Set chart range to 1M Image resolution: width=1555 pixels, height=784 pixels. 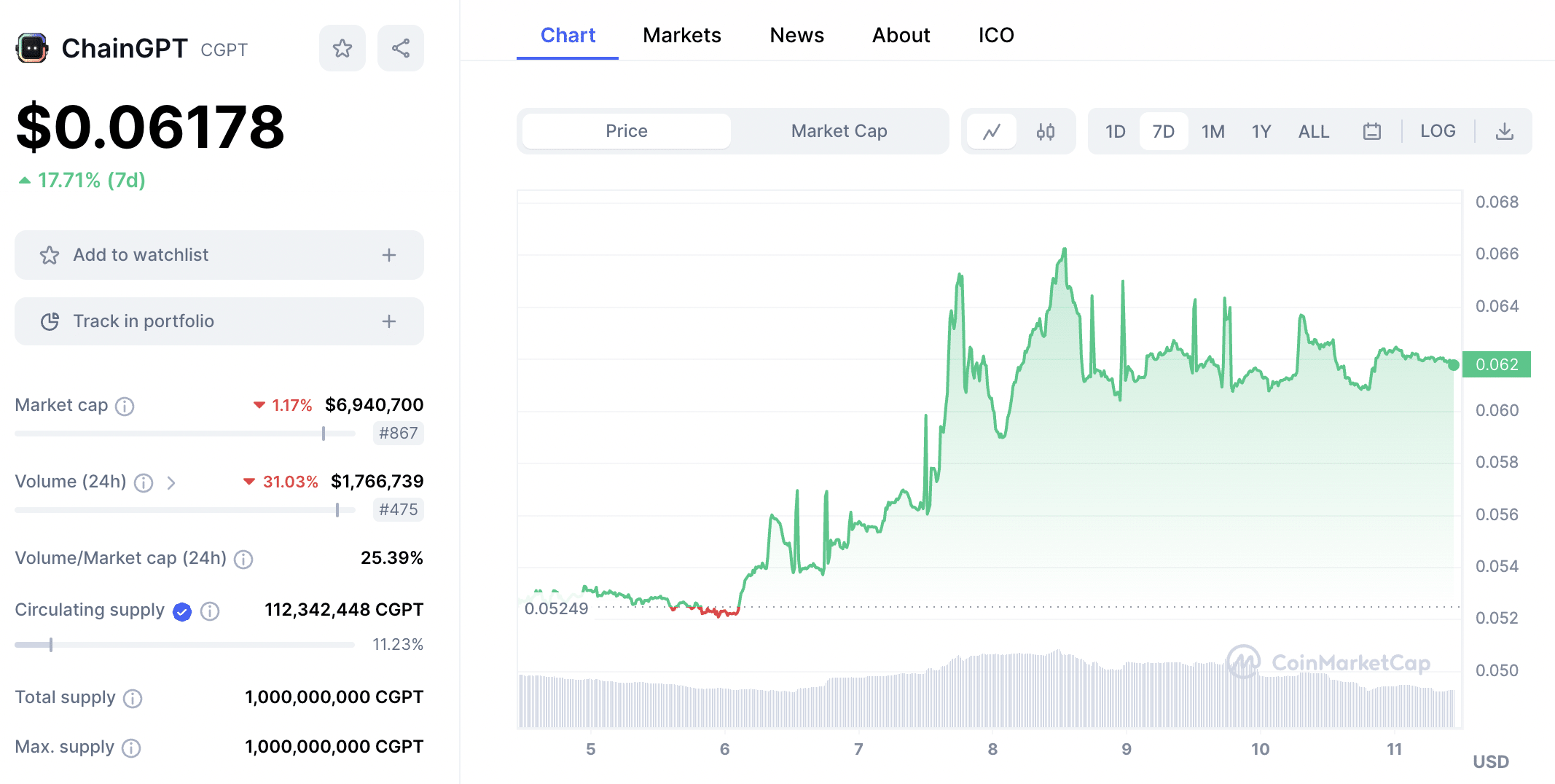coord(1213,132)
